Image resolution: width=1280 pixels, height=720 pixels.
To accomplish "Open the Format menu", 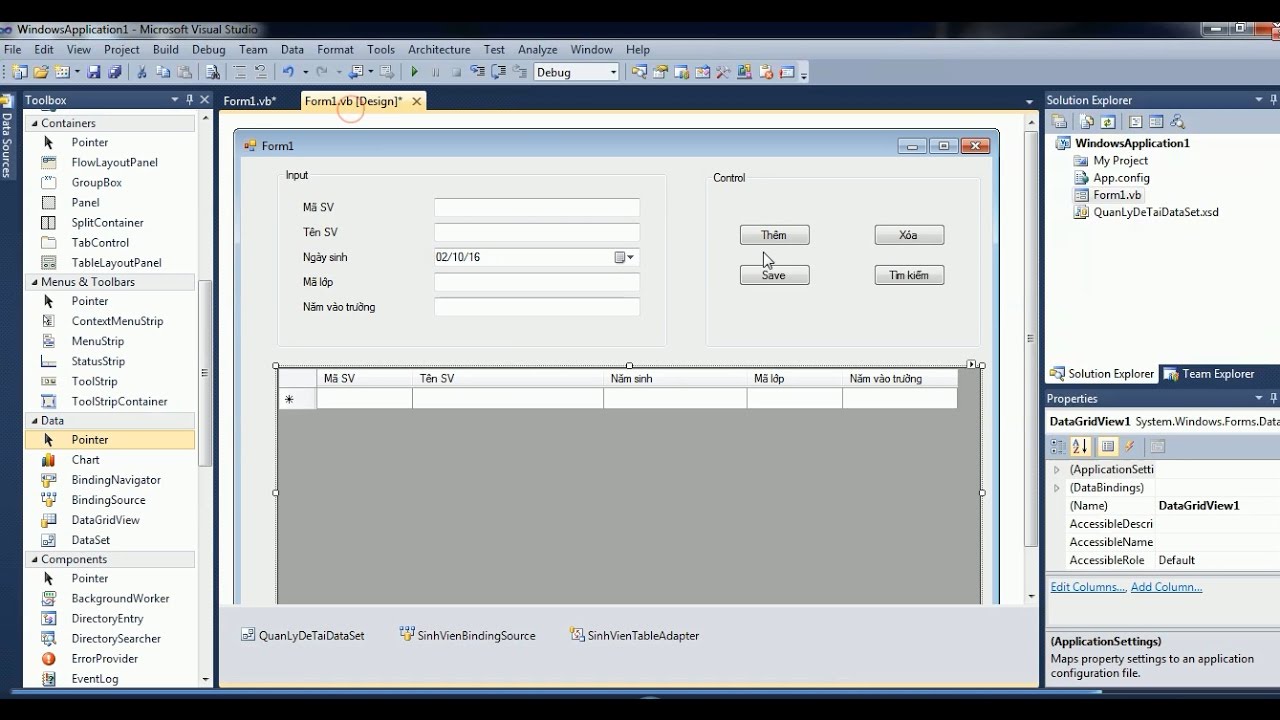I will 335,49.
